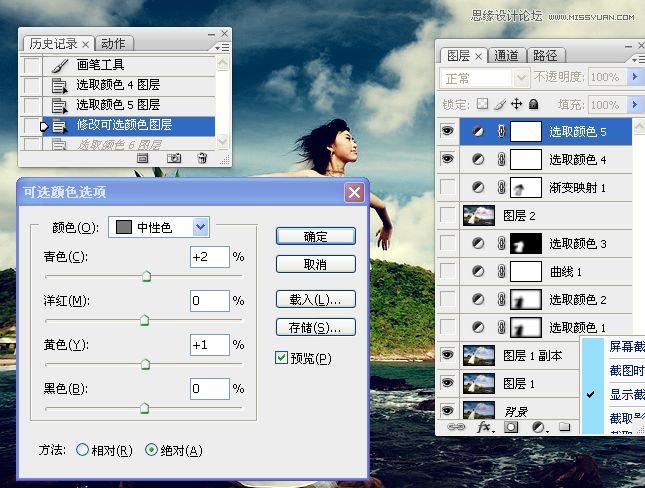Open the layer style fx button
645x488 pixels.
pyautogui.click(x=485, y=427)
